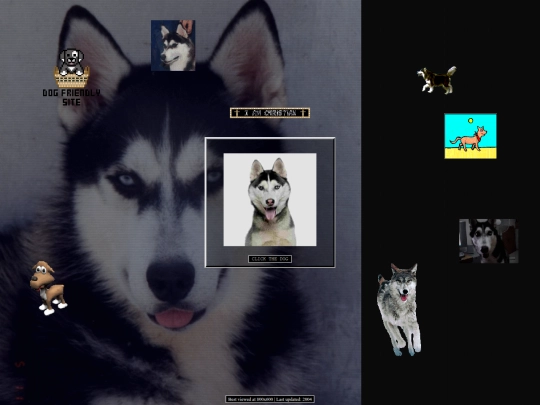Click the Best viewed footer text

tap(270, 399)
